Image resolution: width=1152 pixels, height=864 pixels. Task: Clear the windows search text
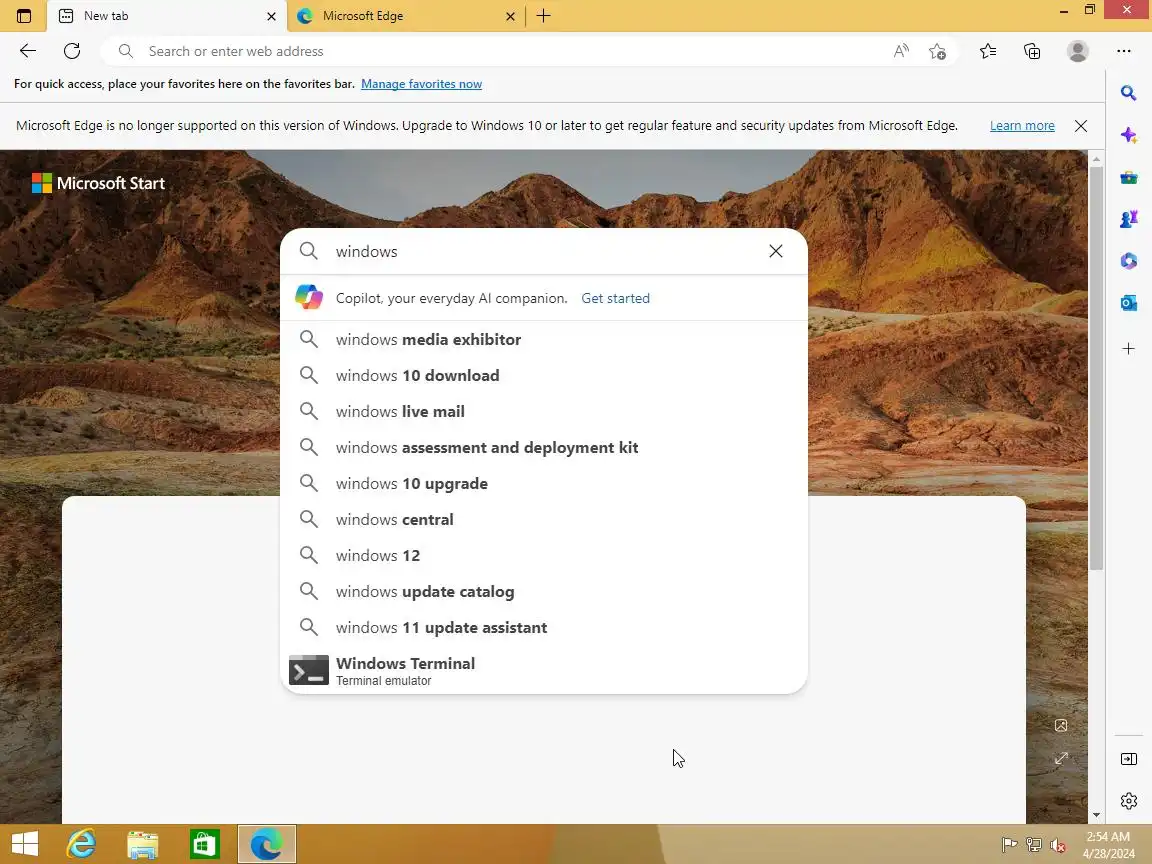point(775,251)
